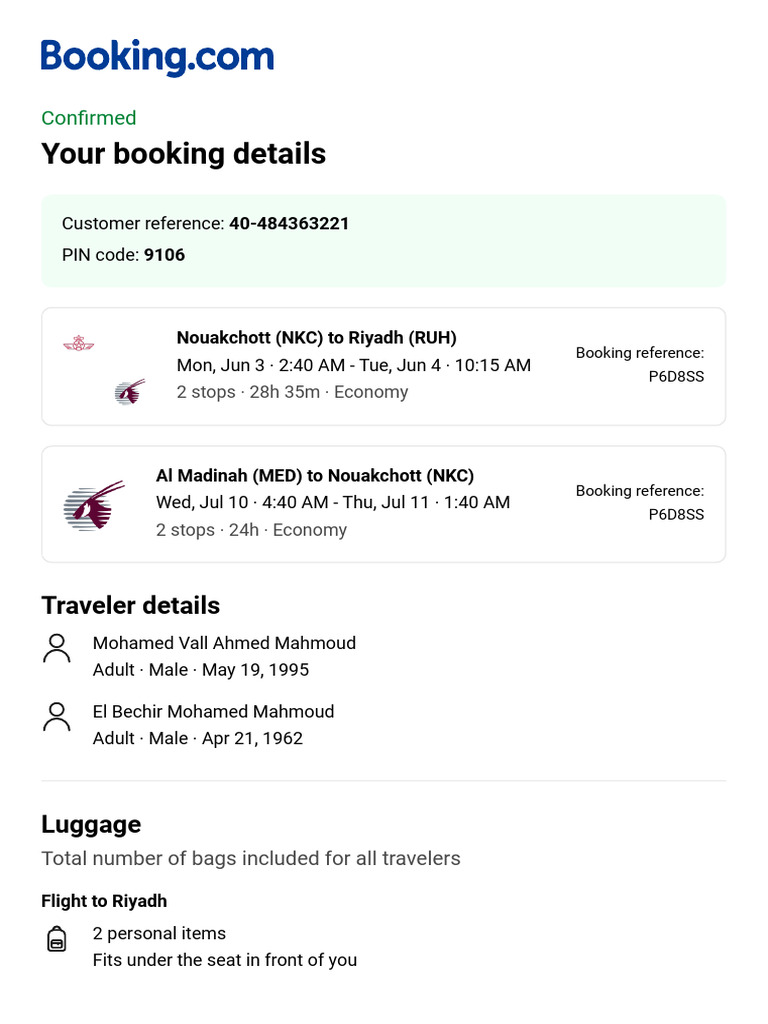Click the Booking.com logo
Image resolution: width=768 pixels, height=1024 pixels.
pyautogui.click(x=157, y=57)
